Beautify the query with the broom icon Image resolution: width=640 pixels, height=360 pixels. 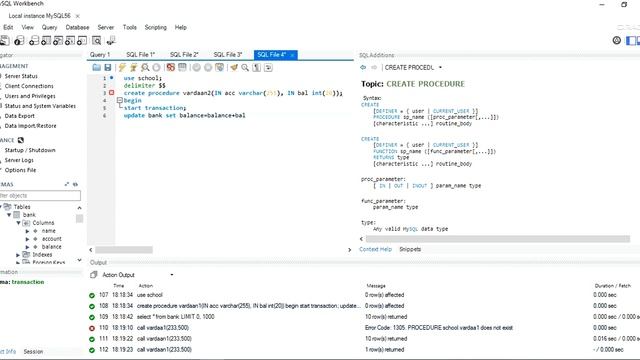pos(234,67)
